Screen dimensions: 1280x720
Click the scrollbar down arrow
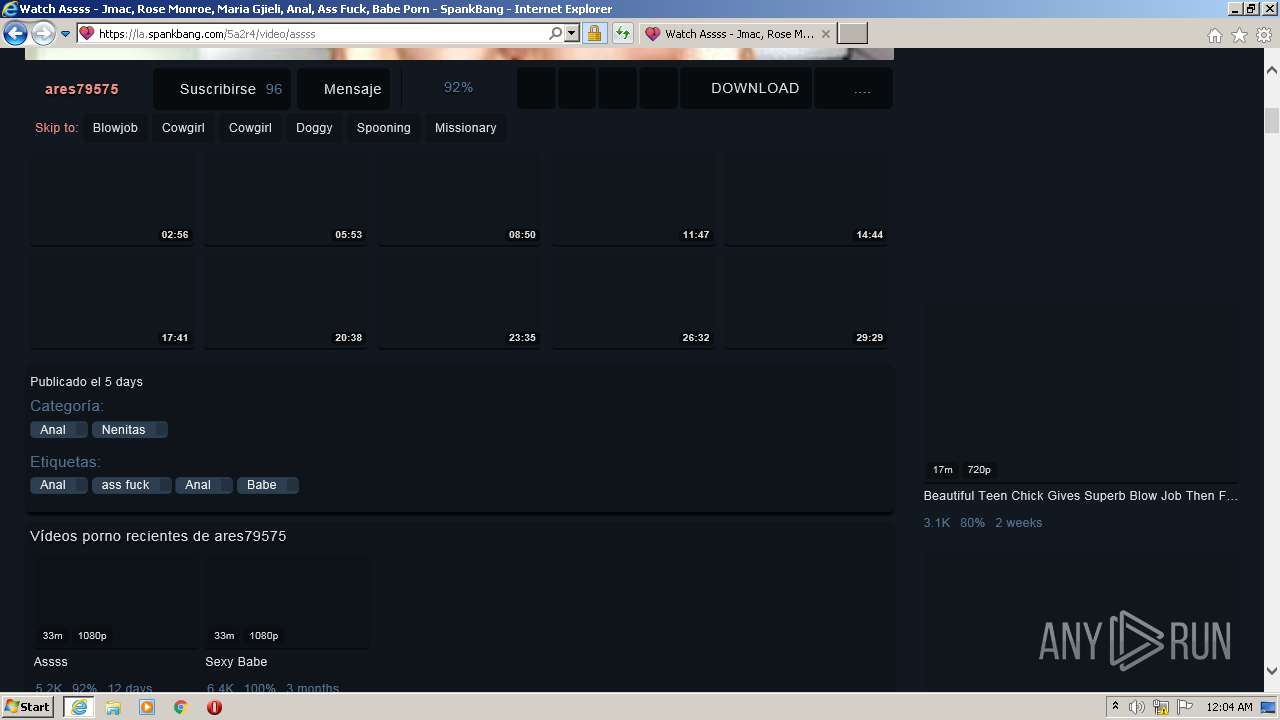(1272, 671)
